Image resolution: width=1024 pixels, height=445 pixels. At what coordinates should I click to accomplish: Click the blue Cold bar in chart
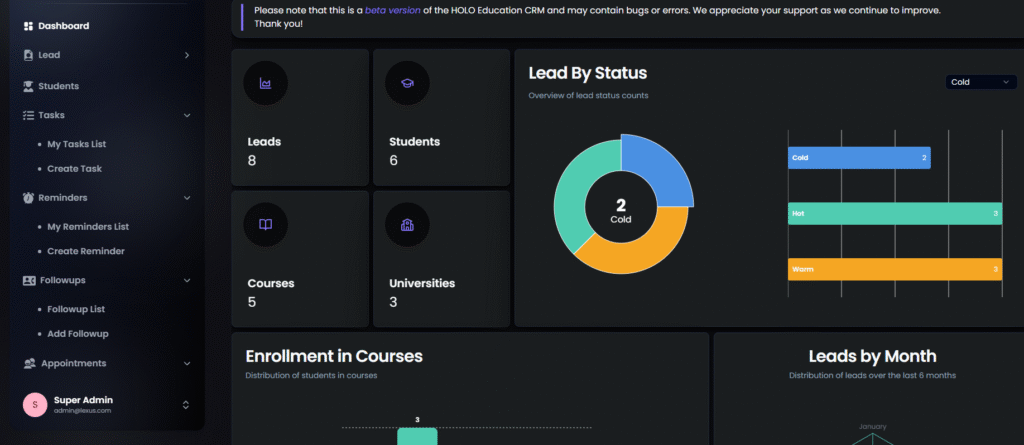858,158
